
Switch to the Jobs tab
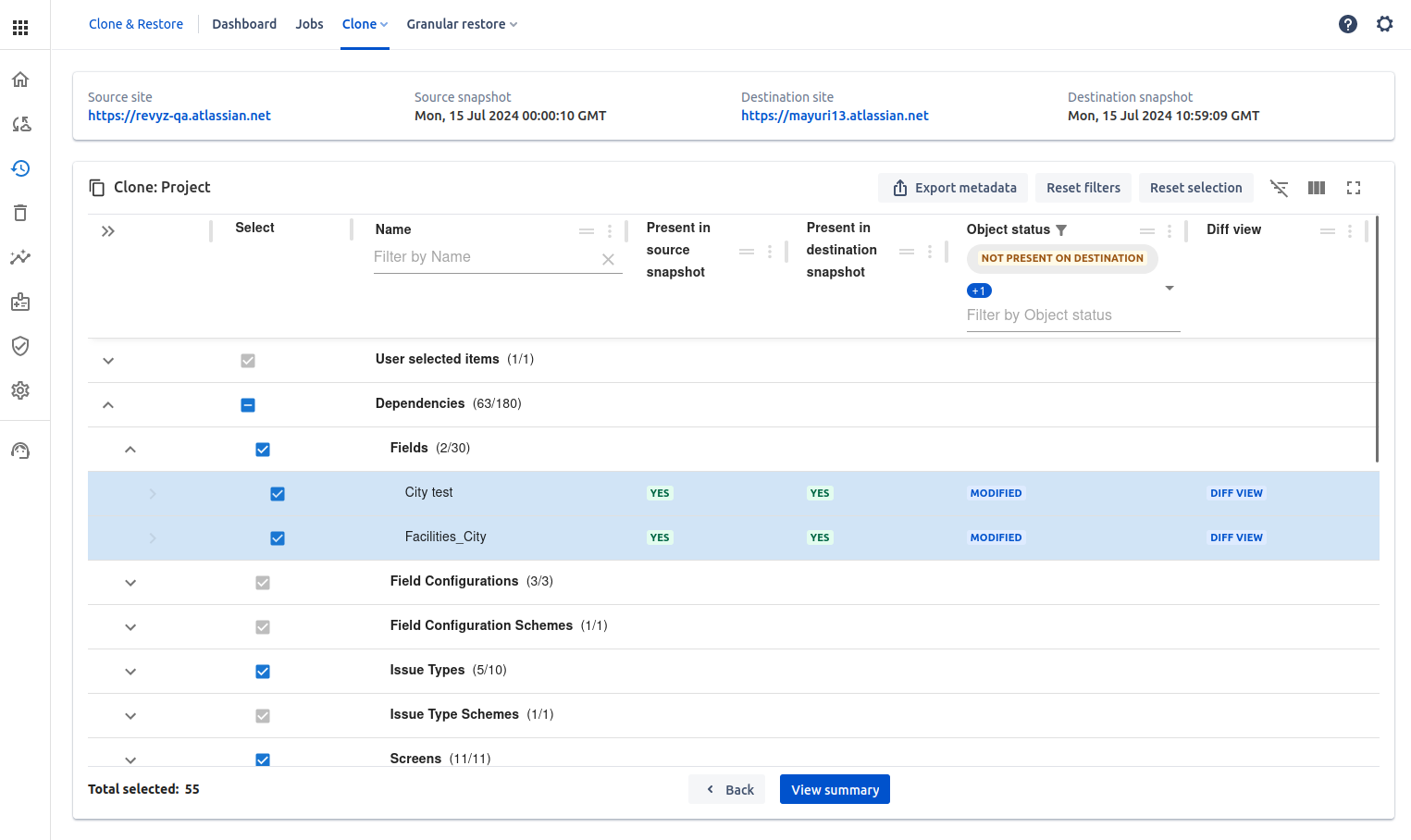point(309,24)
